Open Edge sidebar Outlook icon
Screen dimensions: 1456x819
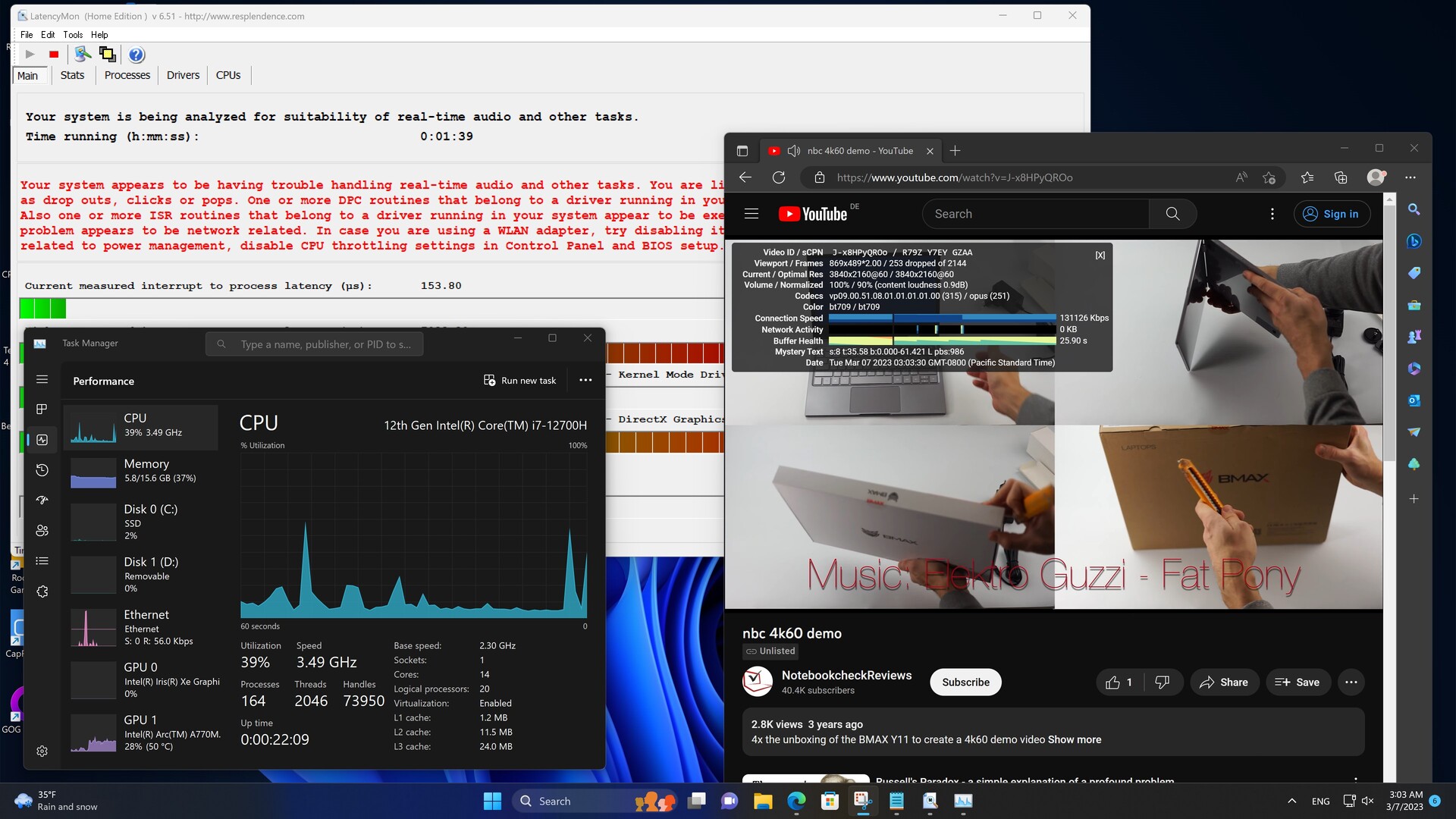1414,400
